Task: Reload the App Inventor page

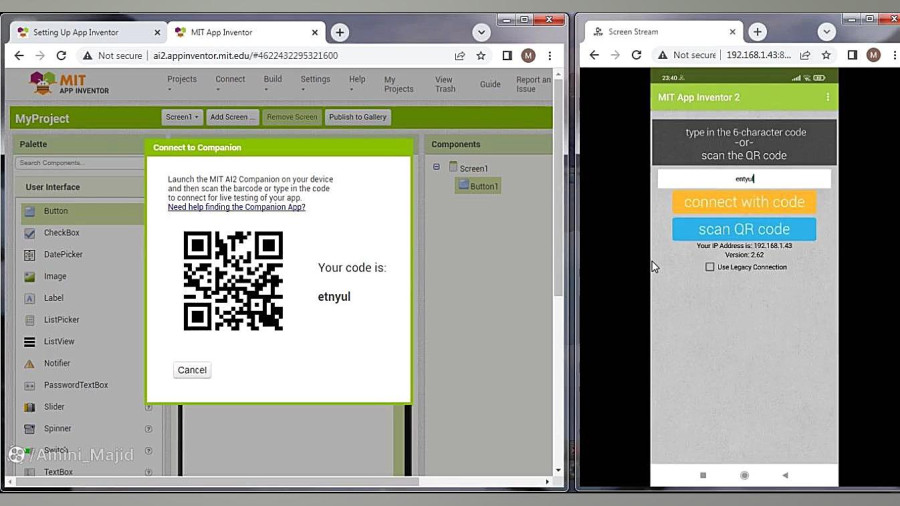Action: point(61,56)
